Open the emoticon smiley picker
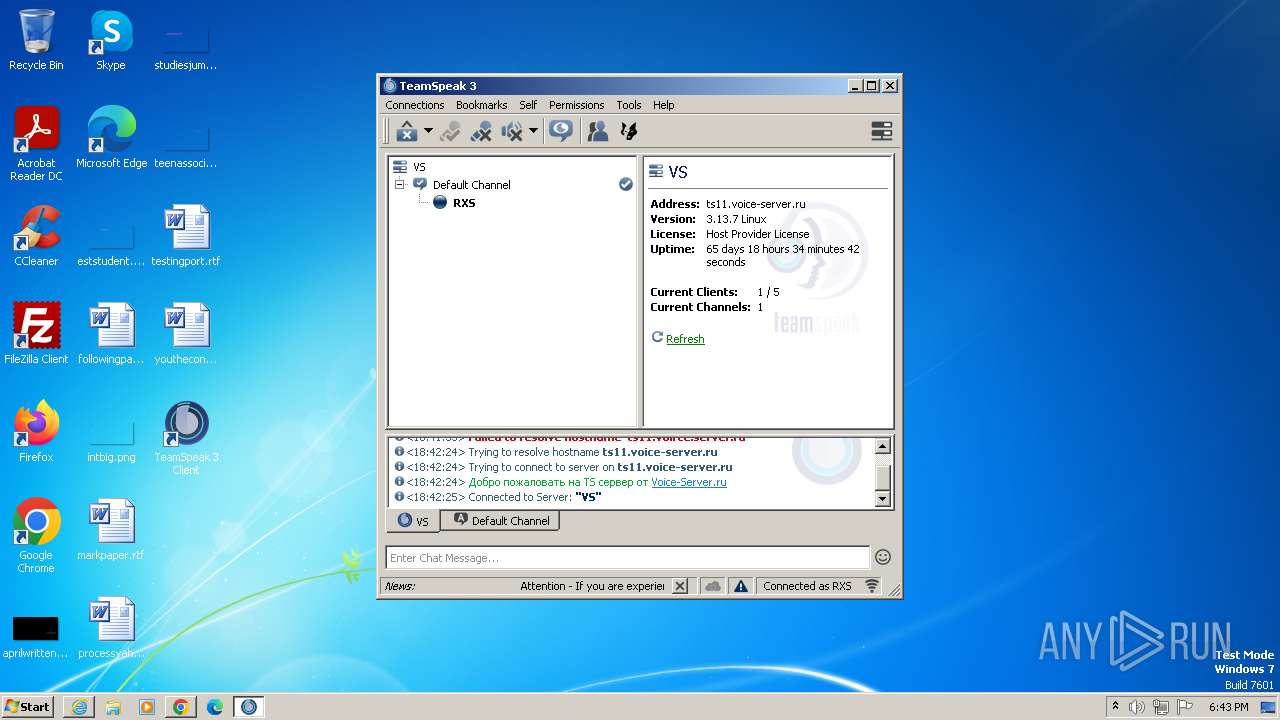Image resolution: width=1280 pixels, height=720 pixels. pos(883,557)
